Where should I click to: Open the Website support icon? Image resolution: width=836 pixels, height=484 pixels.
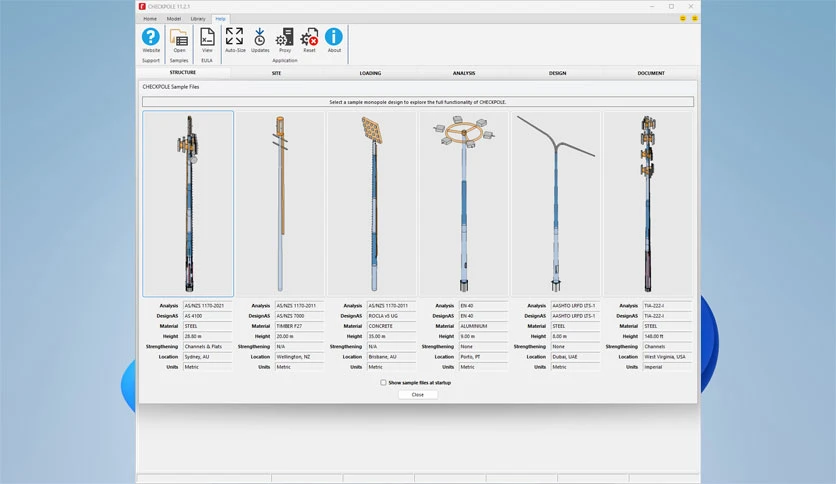pos(151,41)
